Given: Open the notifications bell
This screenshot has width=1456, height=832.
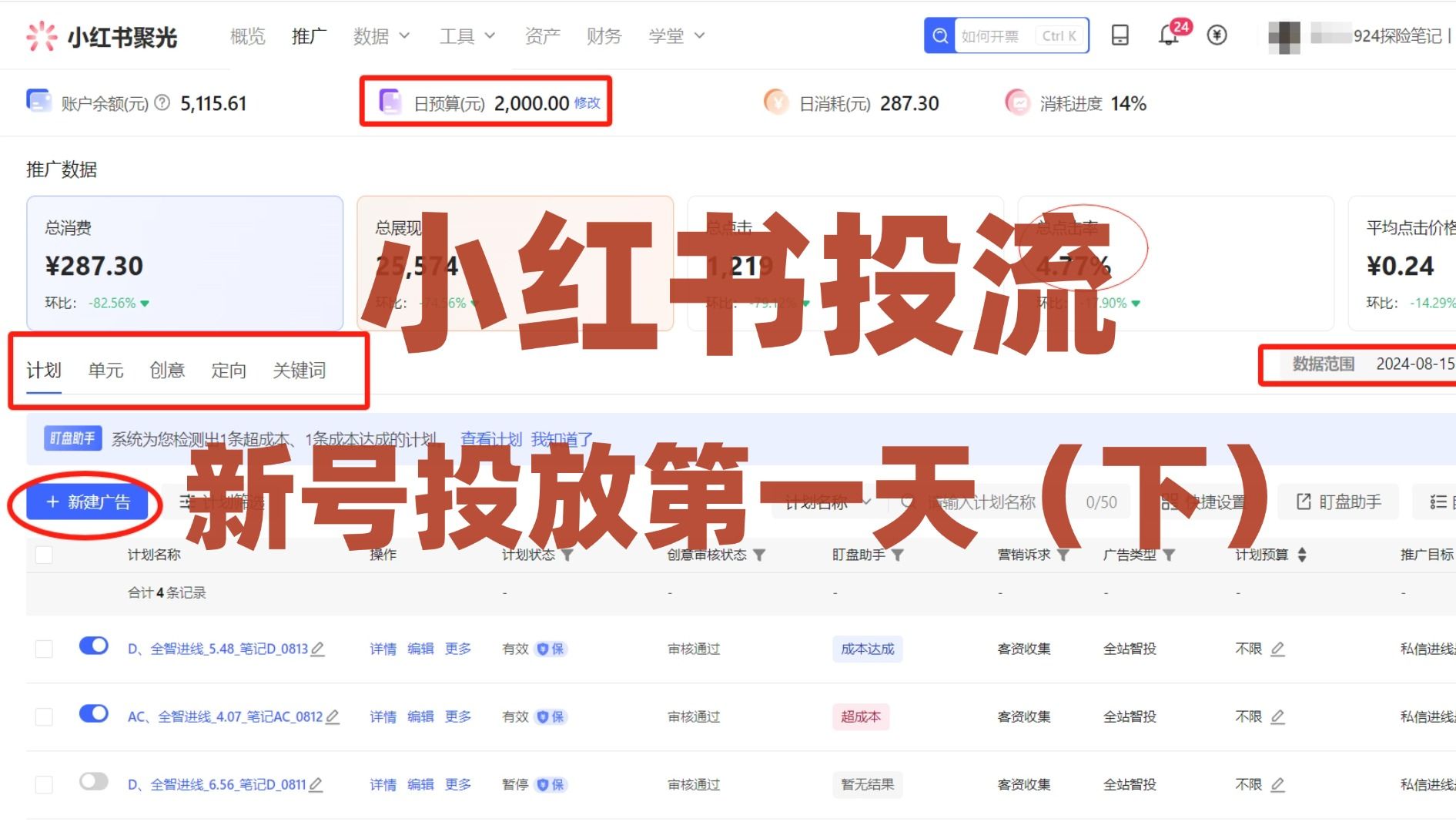Looking at the screenshot, I should 1168,36.
